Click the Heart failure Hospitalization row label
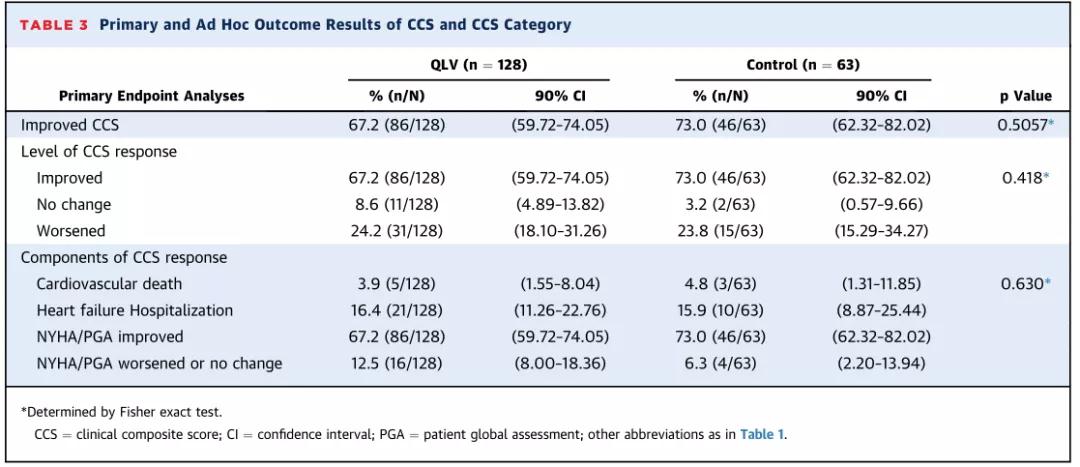This screenshot has width=1080, height=467. [x=137, y=311]
